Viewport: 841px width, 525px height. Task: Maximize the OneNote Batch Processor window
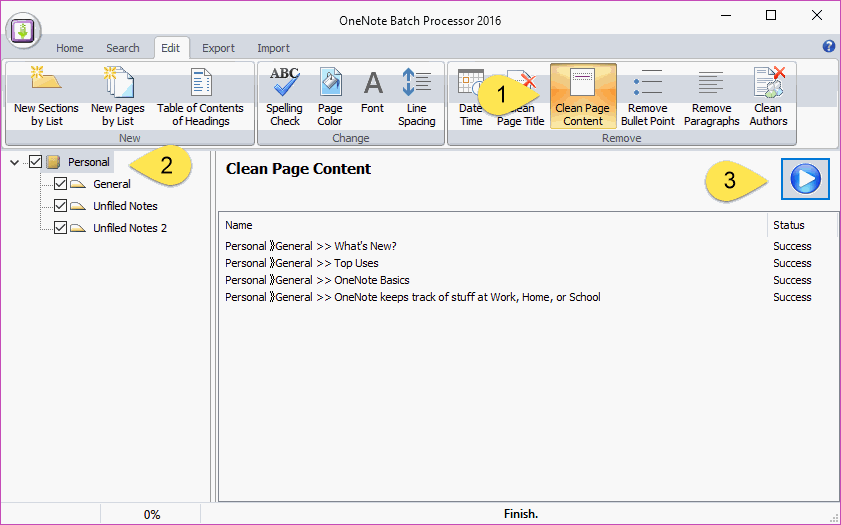click(771, 15)
